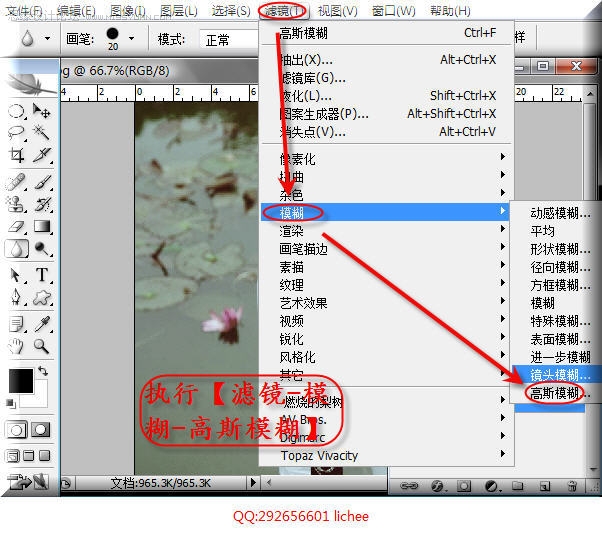Select the Notes tool
Viewport: 602px width, 535px height.
pos(16,324)
